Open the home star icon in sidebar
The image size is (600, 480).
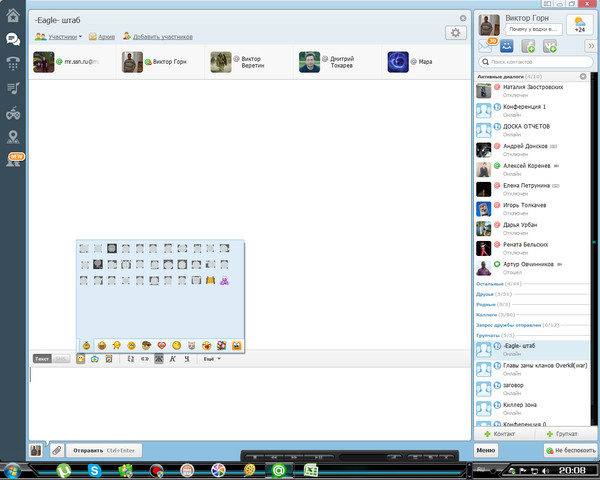click(x=13, y=16)
